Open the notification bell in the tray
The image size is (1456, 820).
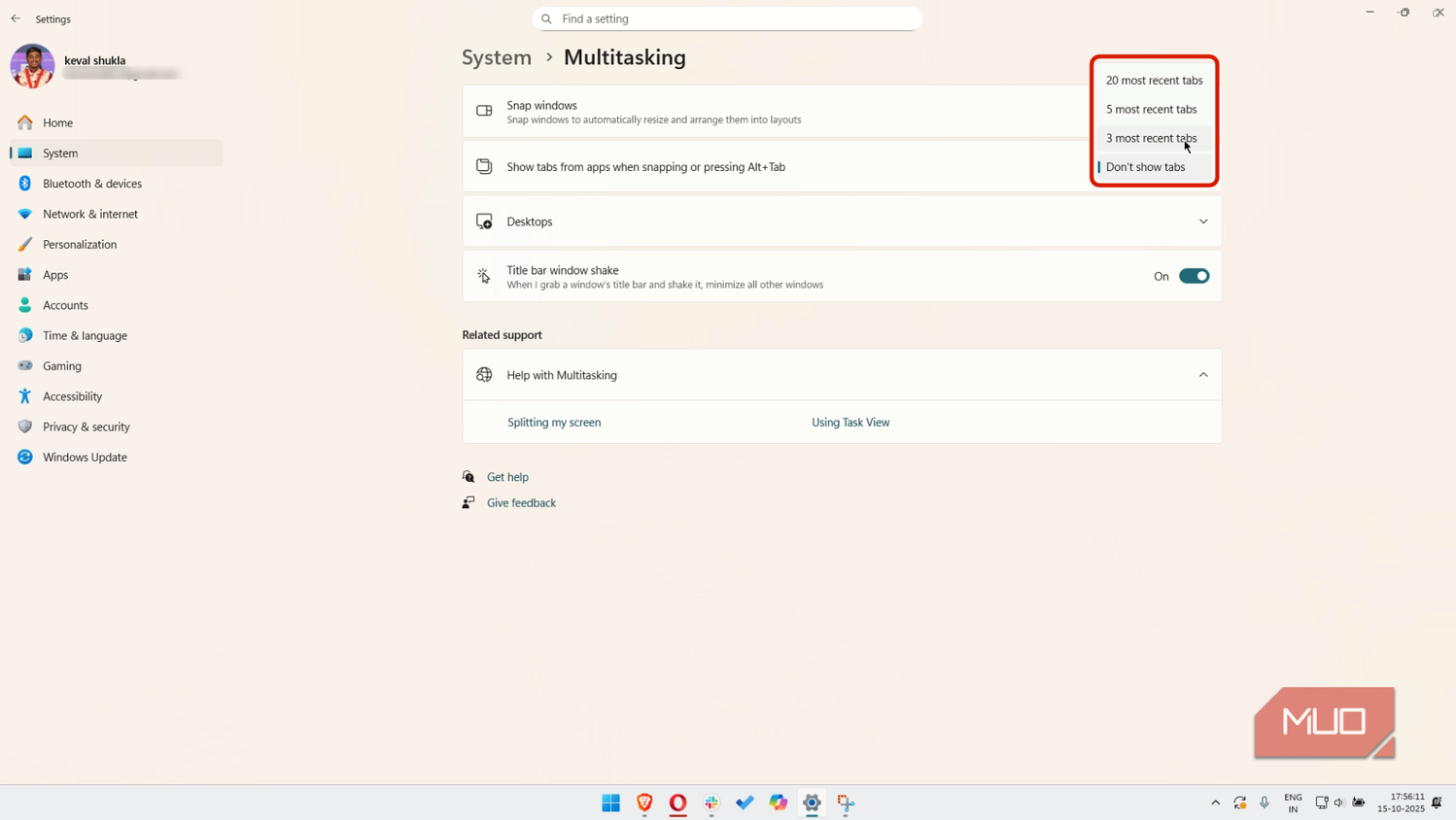pyautogui.click(x=1437, y=803)
